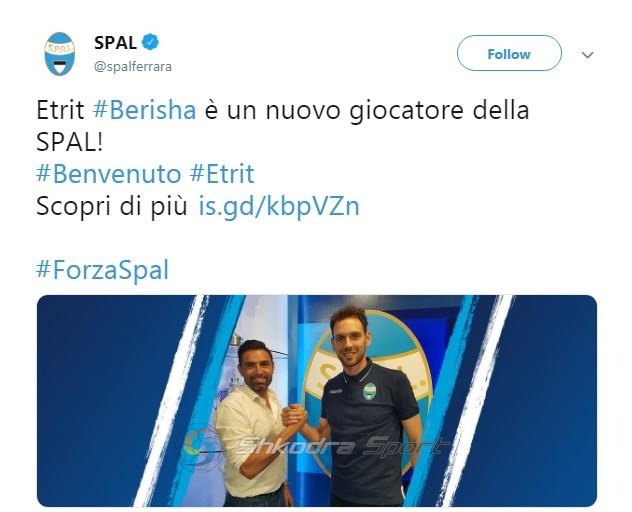This screenshot has height=512, width=632.
Task: Click the clasped hands in the photo
Action: [x=294, y=415]
